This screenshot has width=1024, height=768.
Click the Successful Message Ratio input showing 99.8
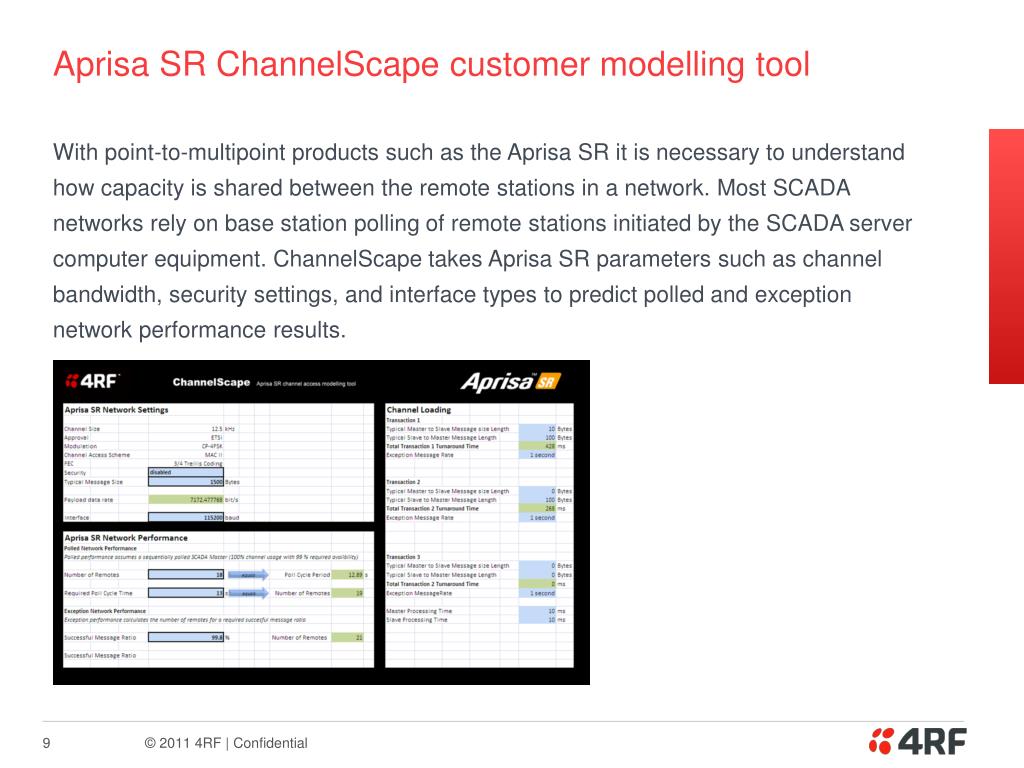coord(186,637)
